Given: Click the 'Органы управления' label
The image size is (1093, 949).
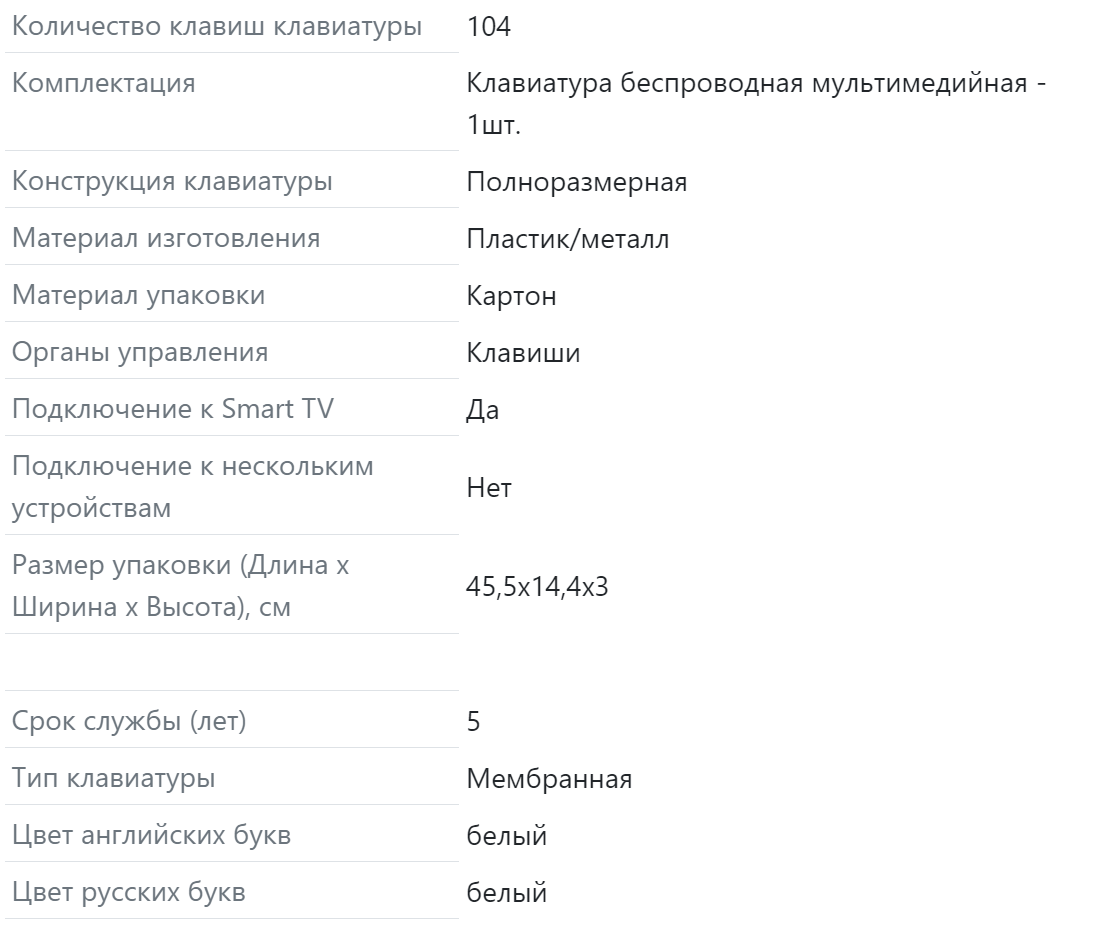Looking at the screenshot, I should point(140,353).
